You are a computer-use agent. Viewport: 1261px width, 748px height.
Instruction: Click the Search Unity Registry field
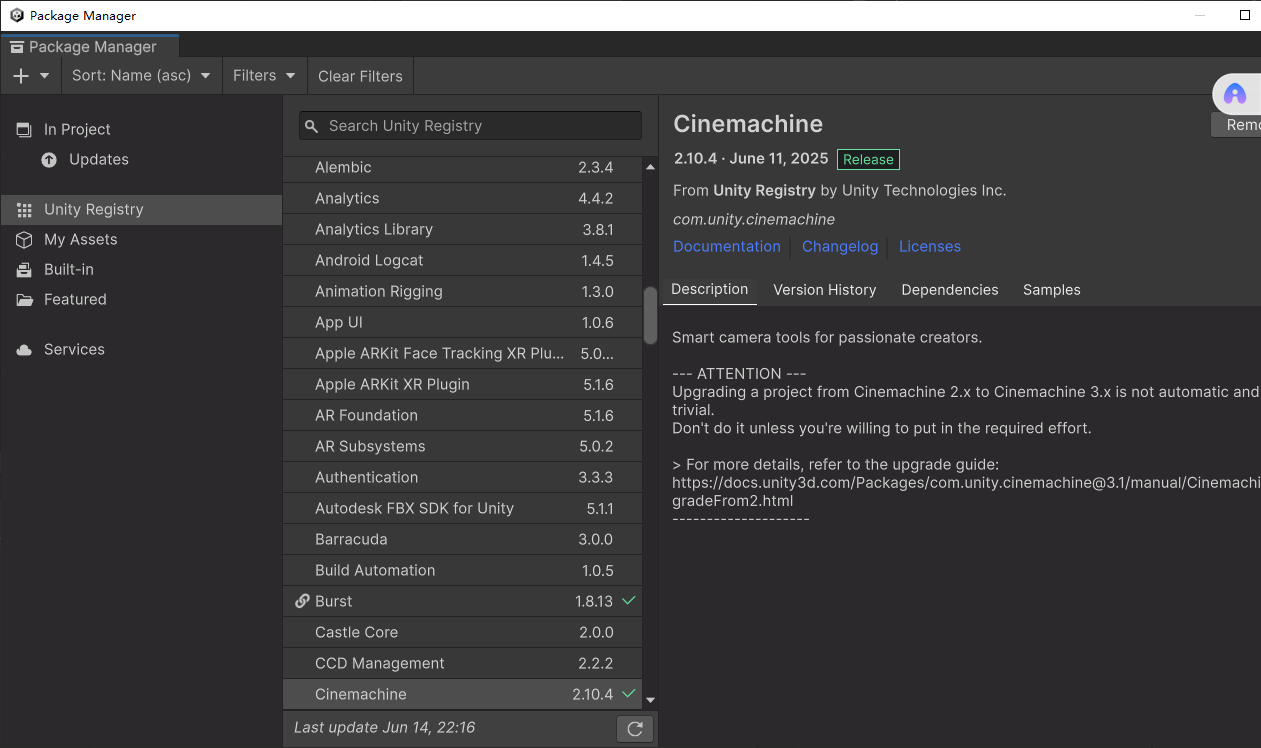click(x=470, y=125)
